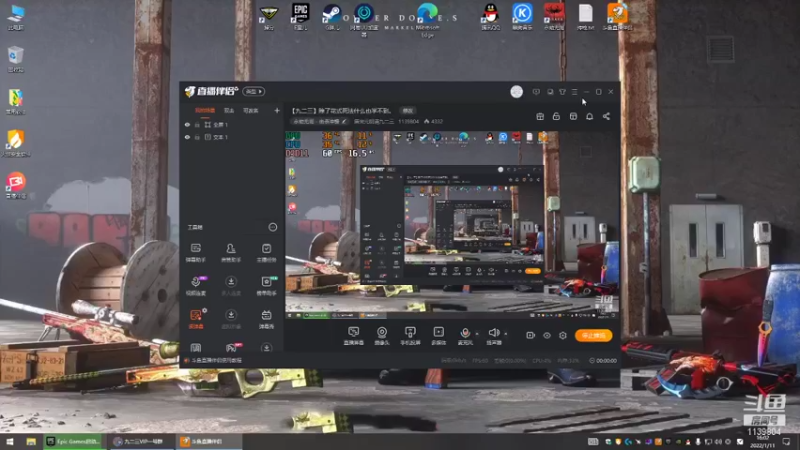800x450 pixels.
Task: Open the second-row tool with download icon
Action: tap(231, 286)
